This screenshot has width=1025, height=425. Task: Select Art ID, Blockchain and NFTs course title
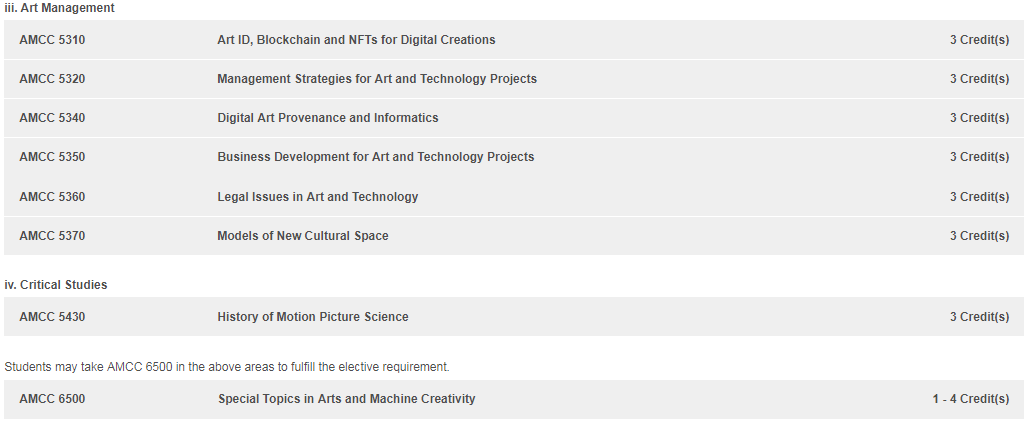coord(356,40)
